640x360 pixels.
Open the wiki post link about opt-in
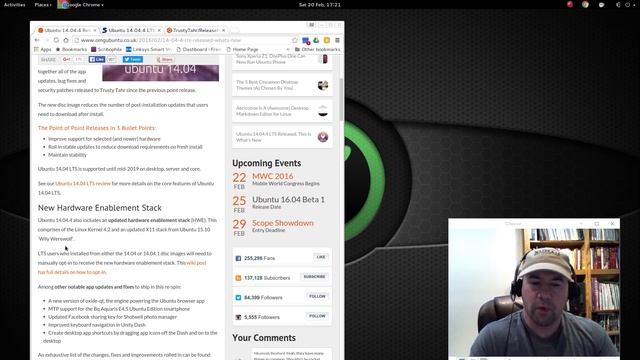[x=122, y=267]
